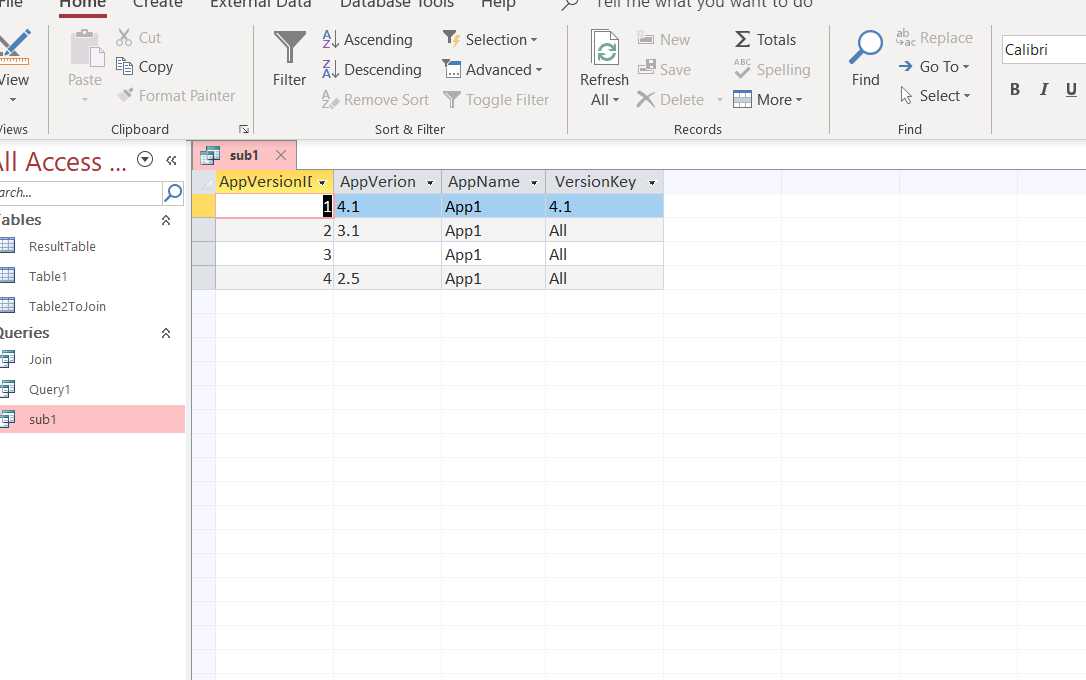Sort records in Ascending order
The width and height of the screenshot is (1086, 680).
[x=367, y=40]
